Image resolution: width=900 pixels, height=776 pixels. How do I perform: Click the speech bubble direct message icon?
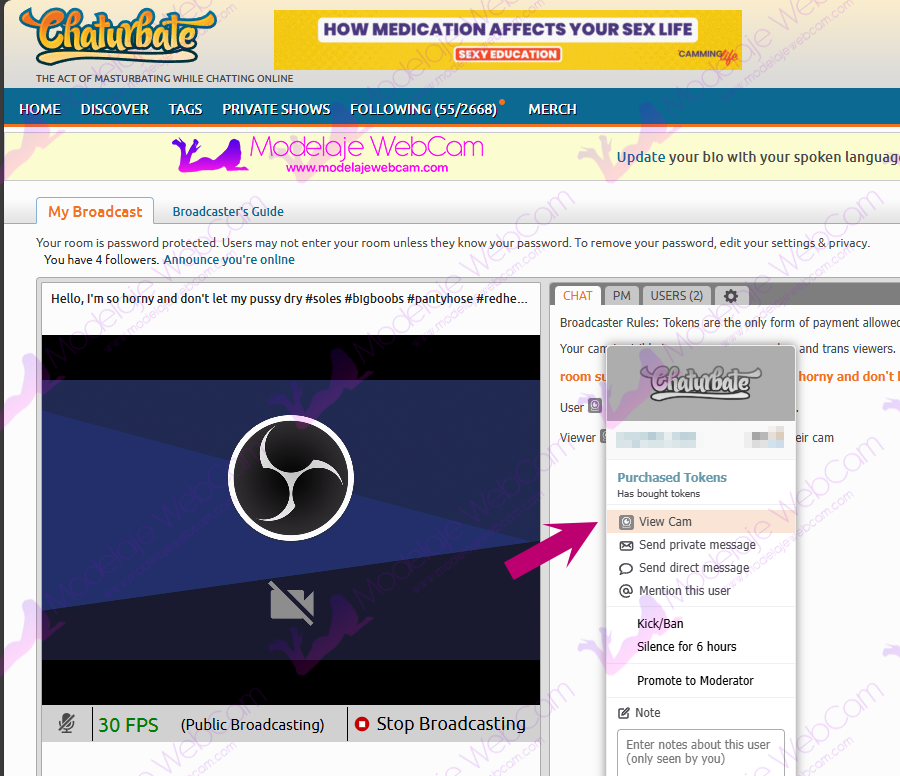click(626, 569)
